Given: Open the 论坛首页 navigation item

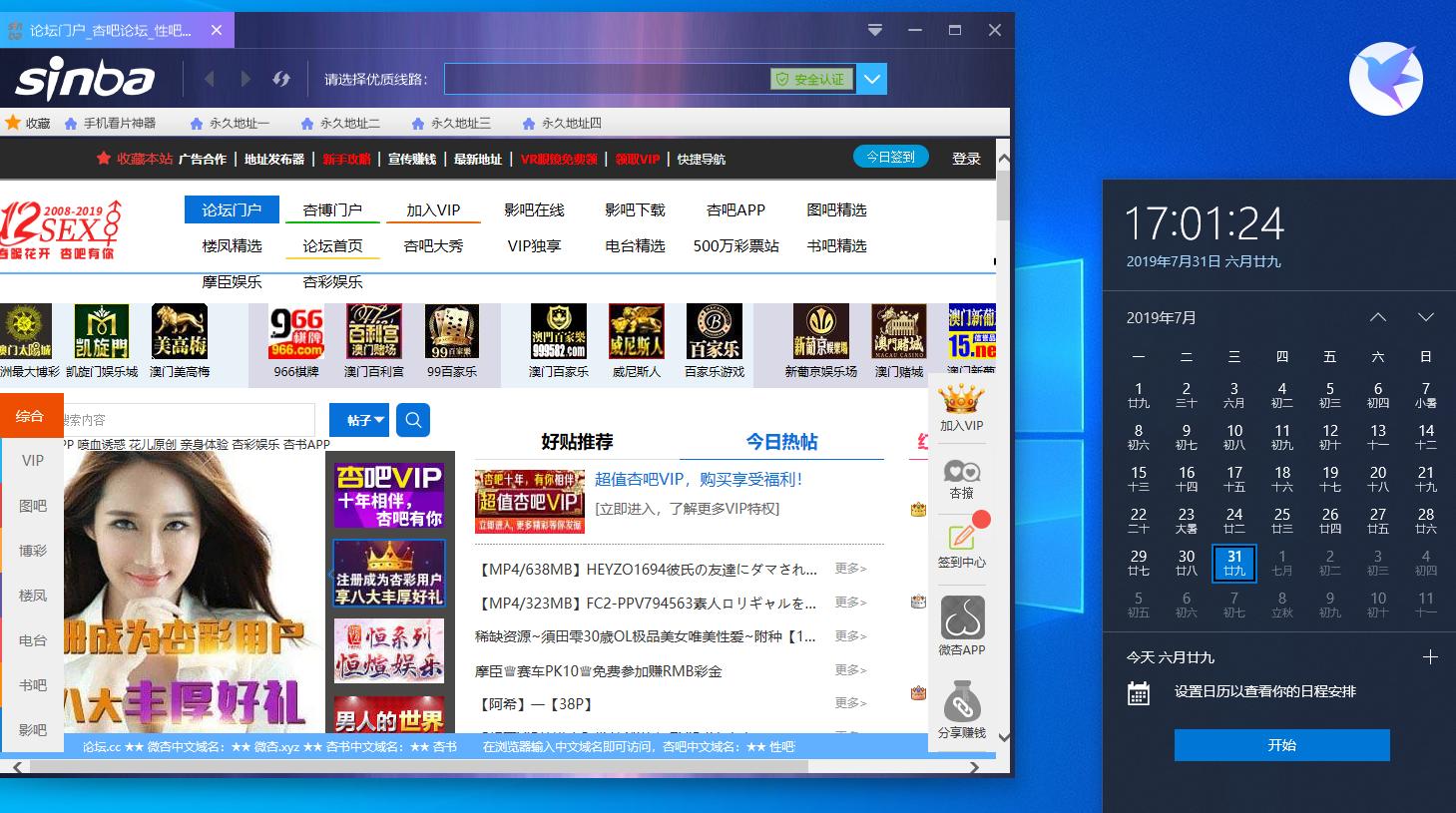Looking at the screenshot, I should click(x=332, y=245).
